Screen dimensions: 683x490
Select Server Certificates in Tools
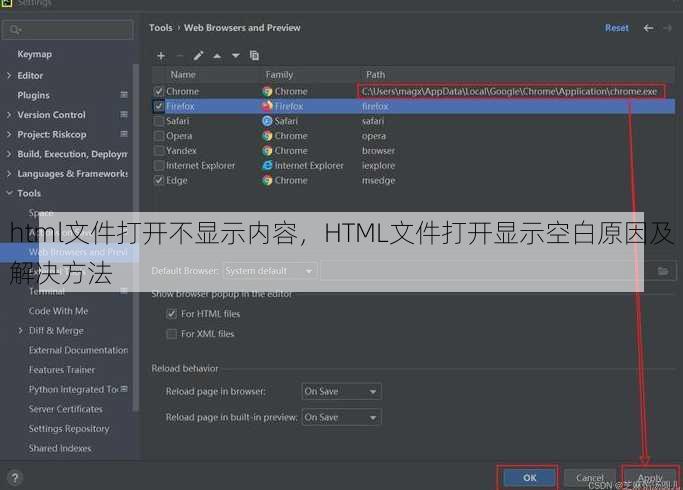(x=66, y=409)
